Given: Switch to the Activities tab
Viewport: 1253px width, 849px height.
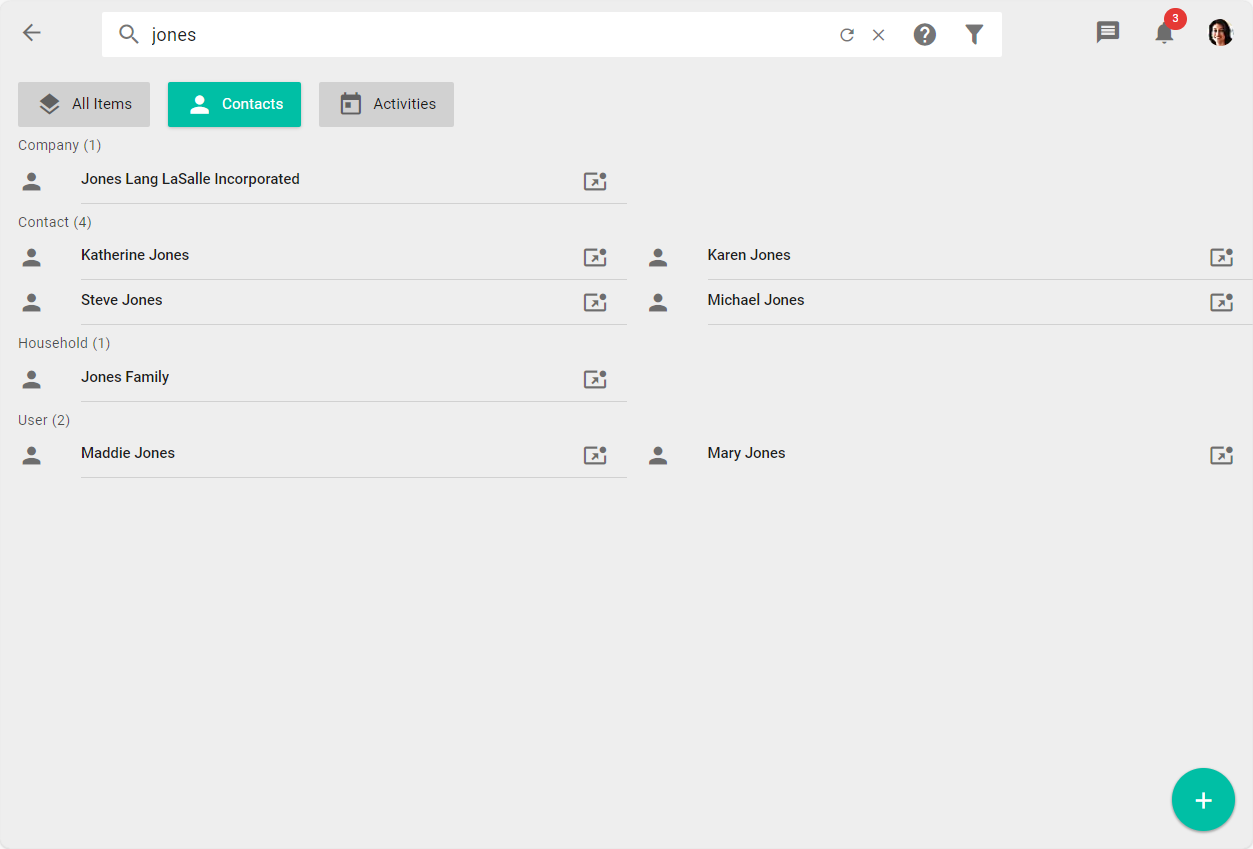Looking at the screenshot, I should coord(386,103).
